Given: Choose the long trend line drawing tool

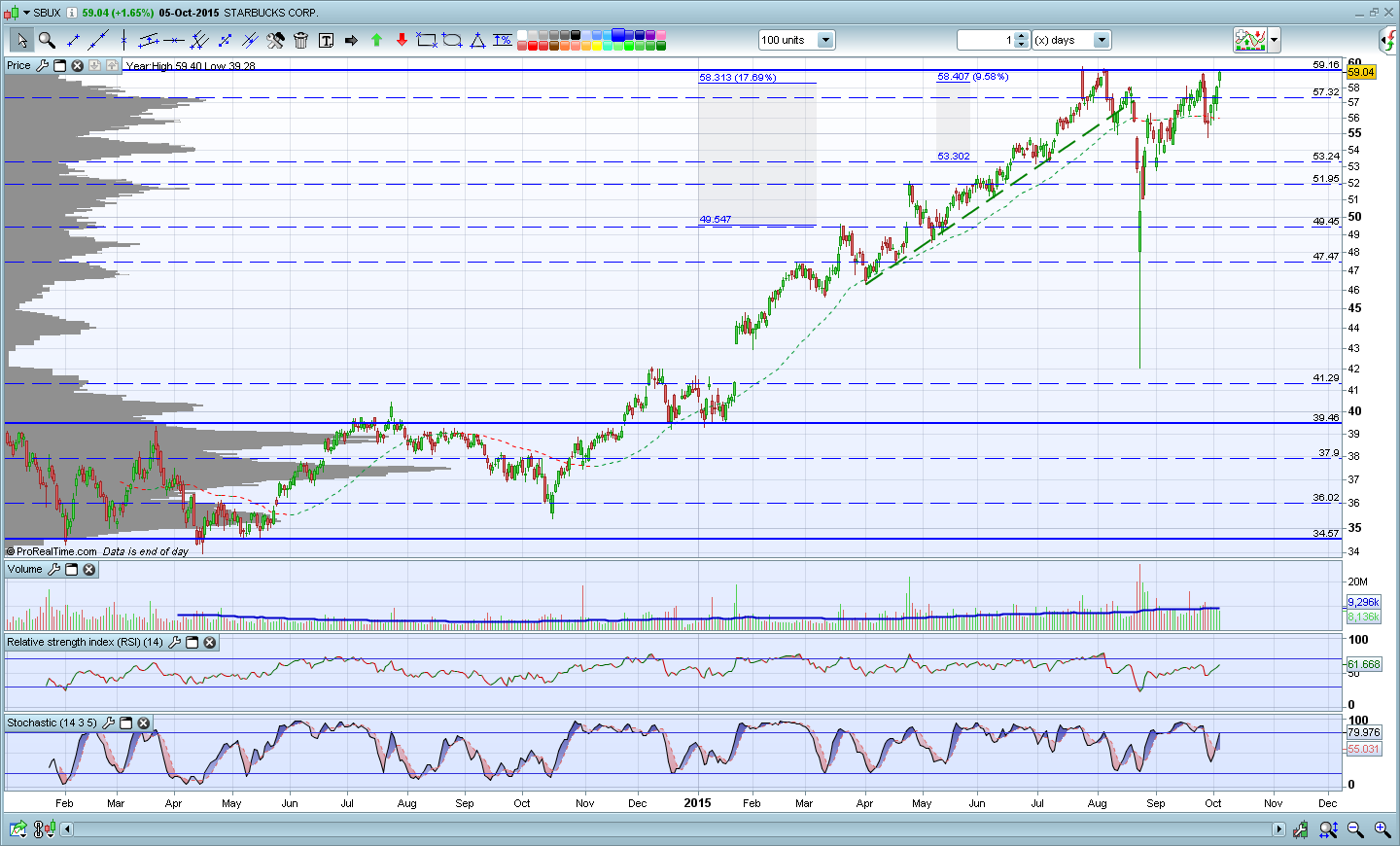Looking at the screenshot, I should pos(98,40).
